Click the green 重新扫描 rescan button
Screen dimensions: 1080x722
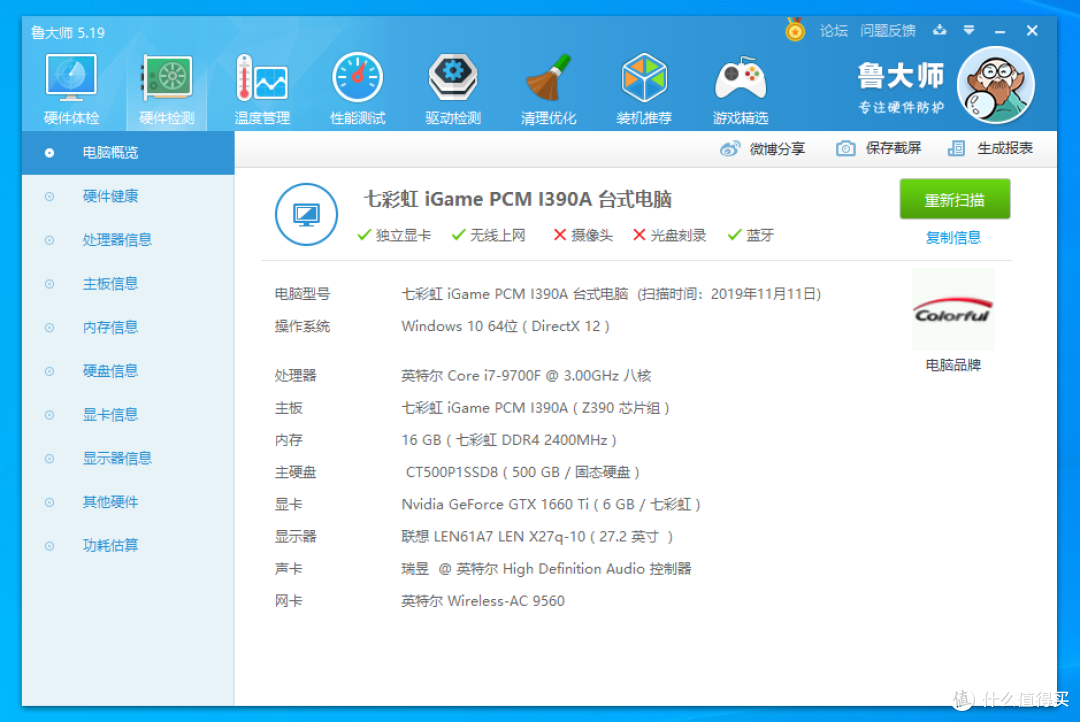[955, 199]
